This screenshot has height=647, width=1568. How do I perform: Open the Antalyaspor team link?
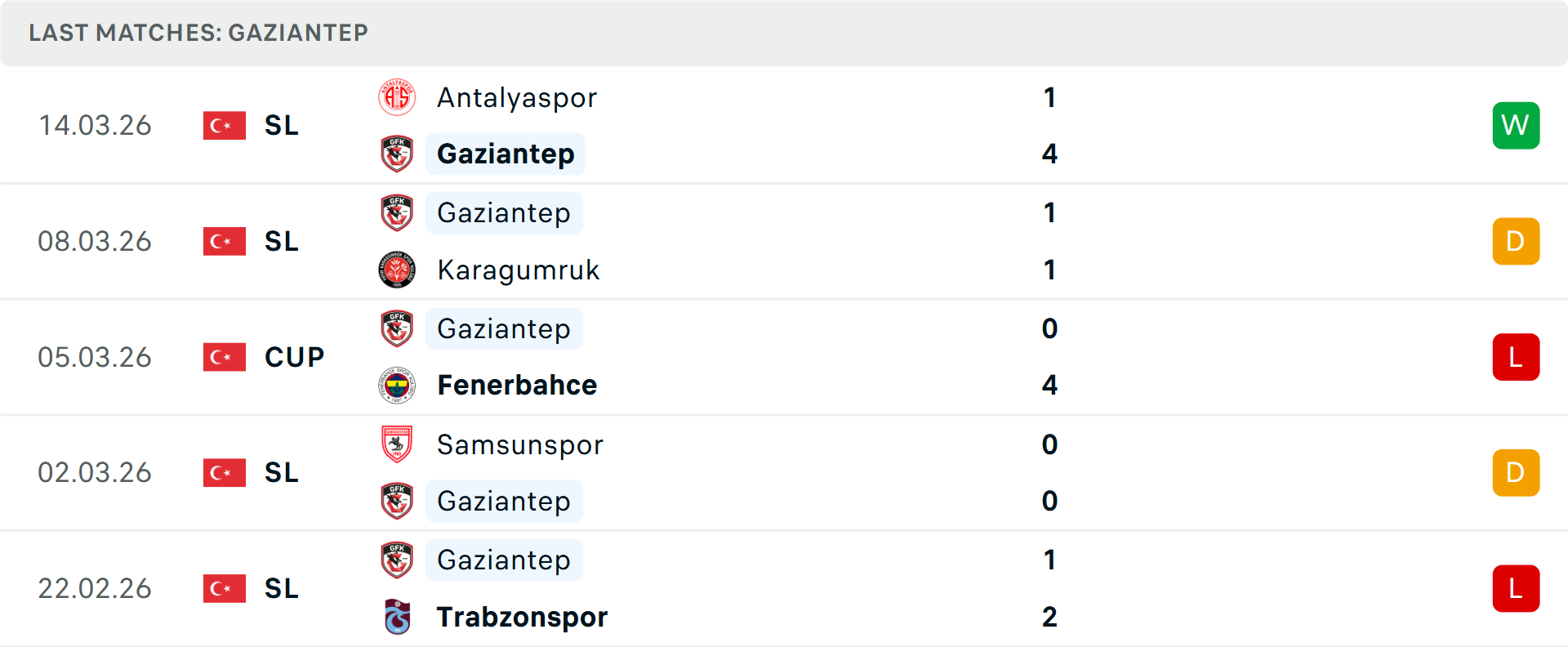pos(517,97)
